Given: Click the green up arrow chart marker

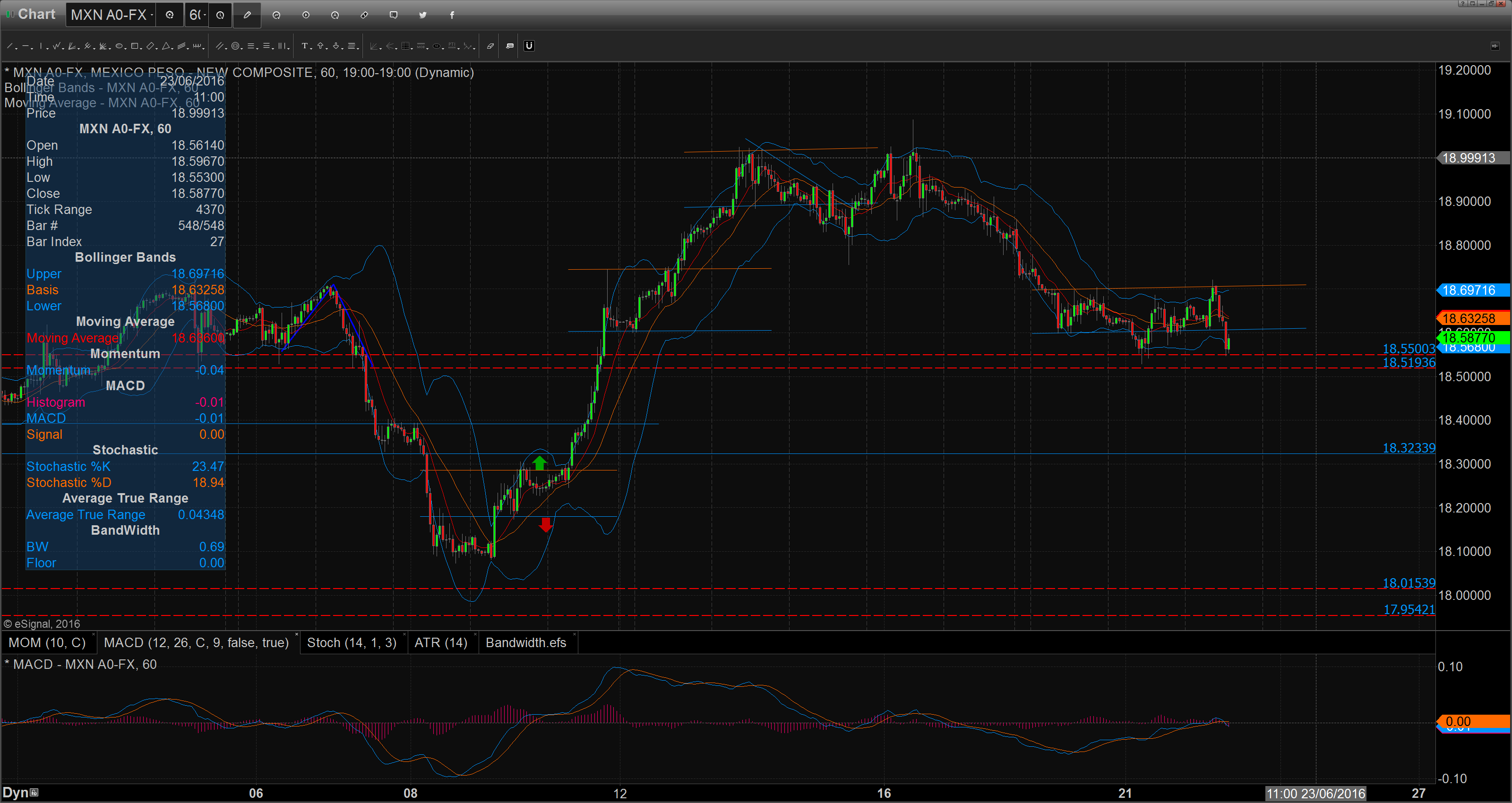Looking at the screenshot, I should point(540,463).
